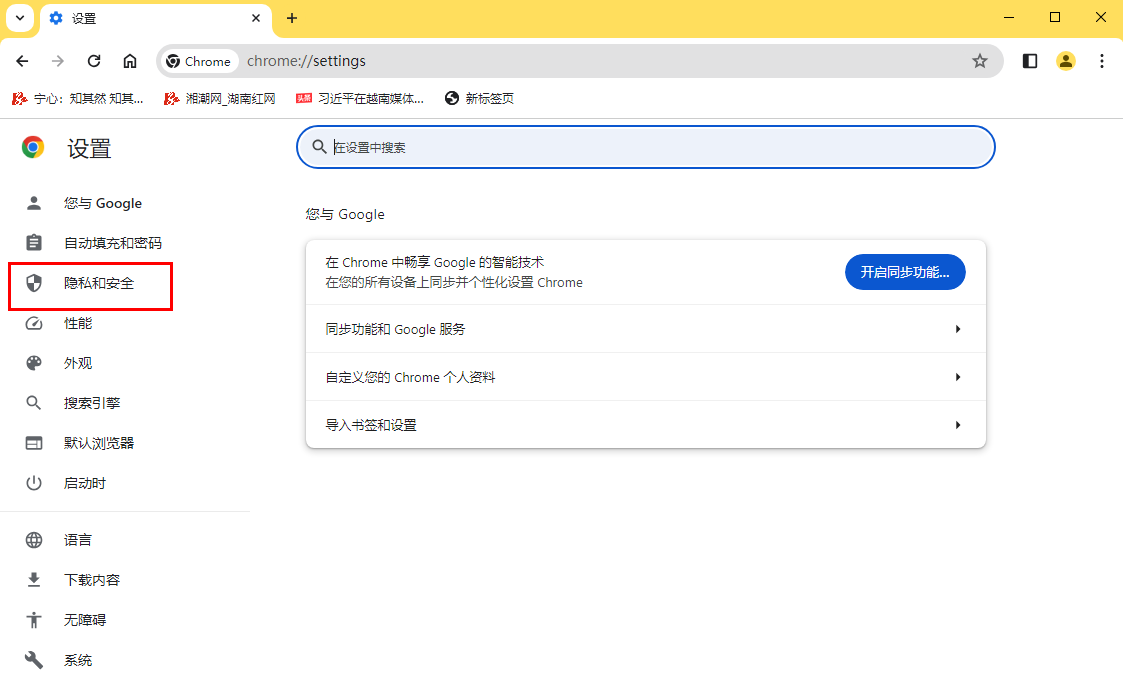1123x692 pixels.
Task: Select 默认浏览器 in sidebar
Action: click(99, 443)
